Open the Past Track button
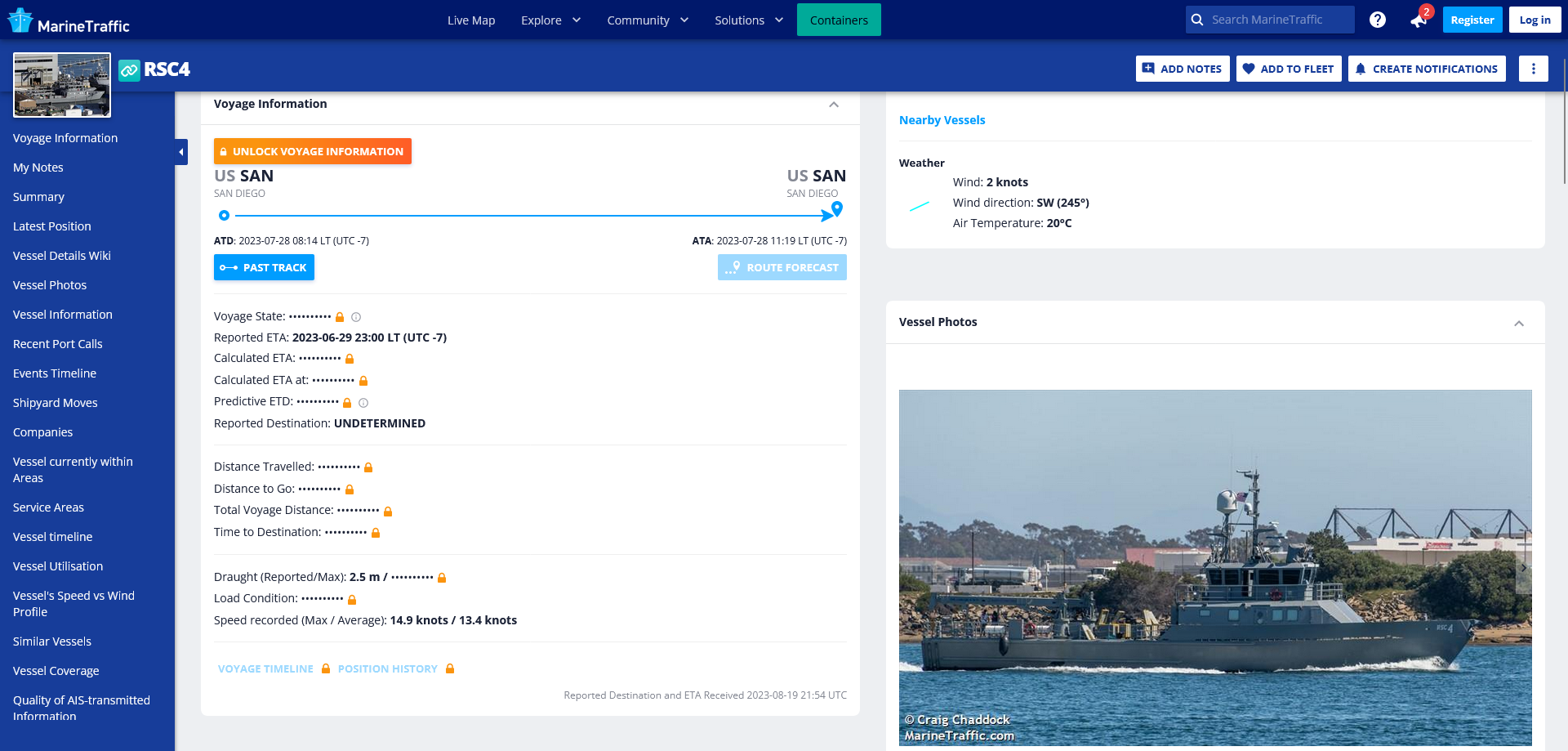 point(264,267)
